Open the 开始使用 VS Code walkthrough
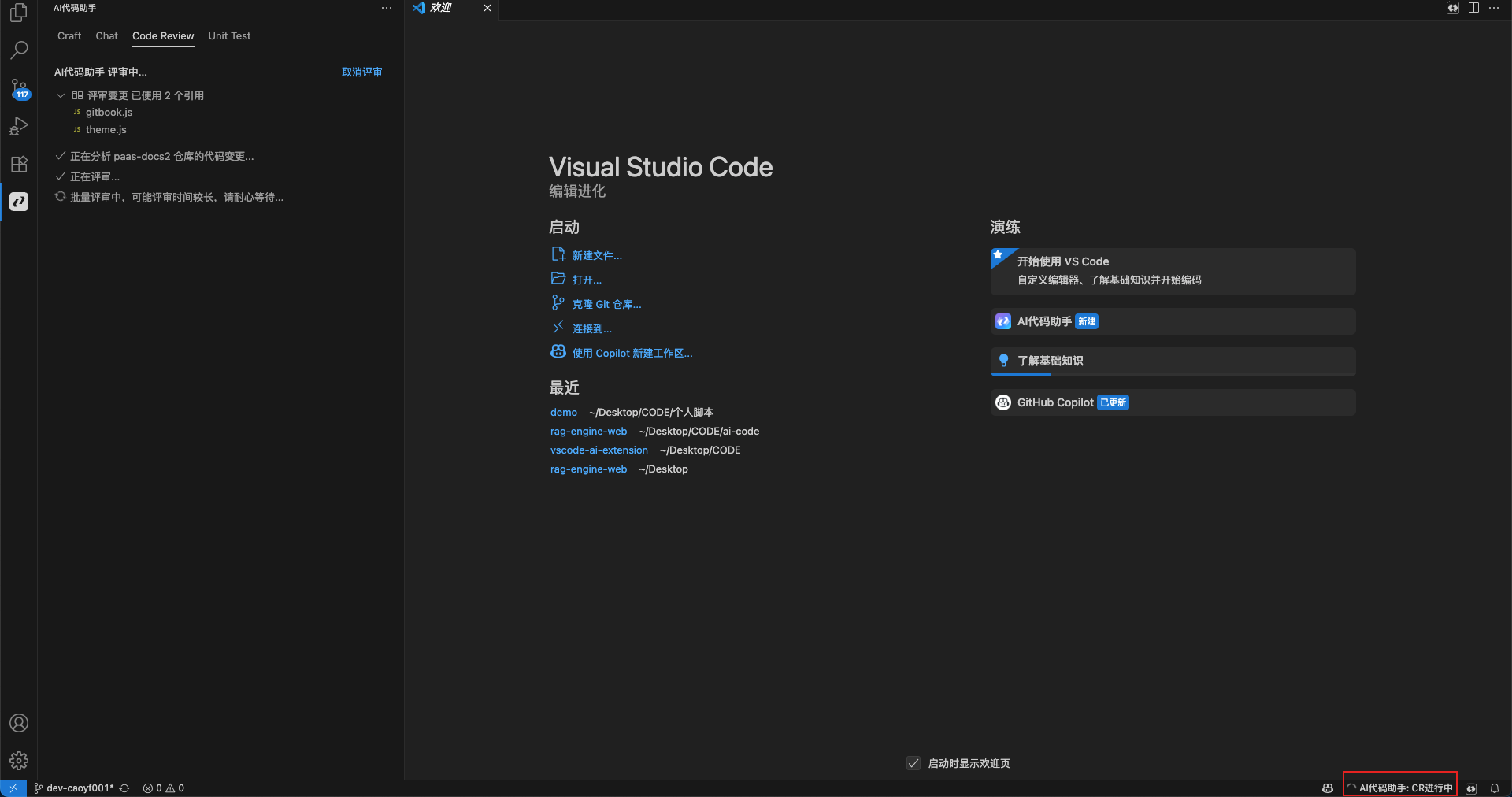 (1173, 272)
